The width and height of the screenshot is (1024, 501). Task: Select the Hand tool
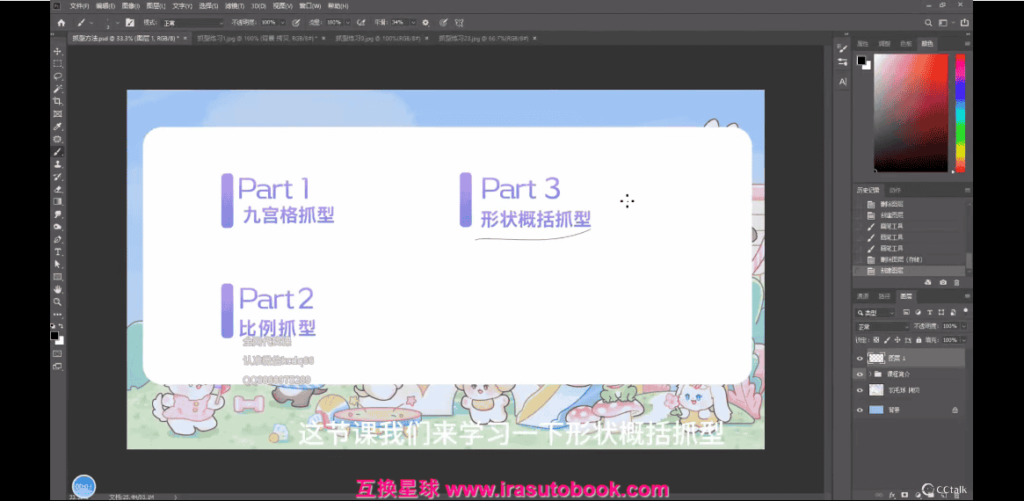pyautogui.click(x=58, y=289)
